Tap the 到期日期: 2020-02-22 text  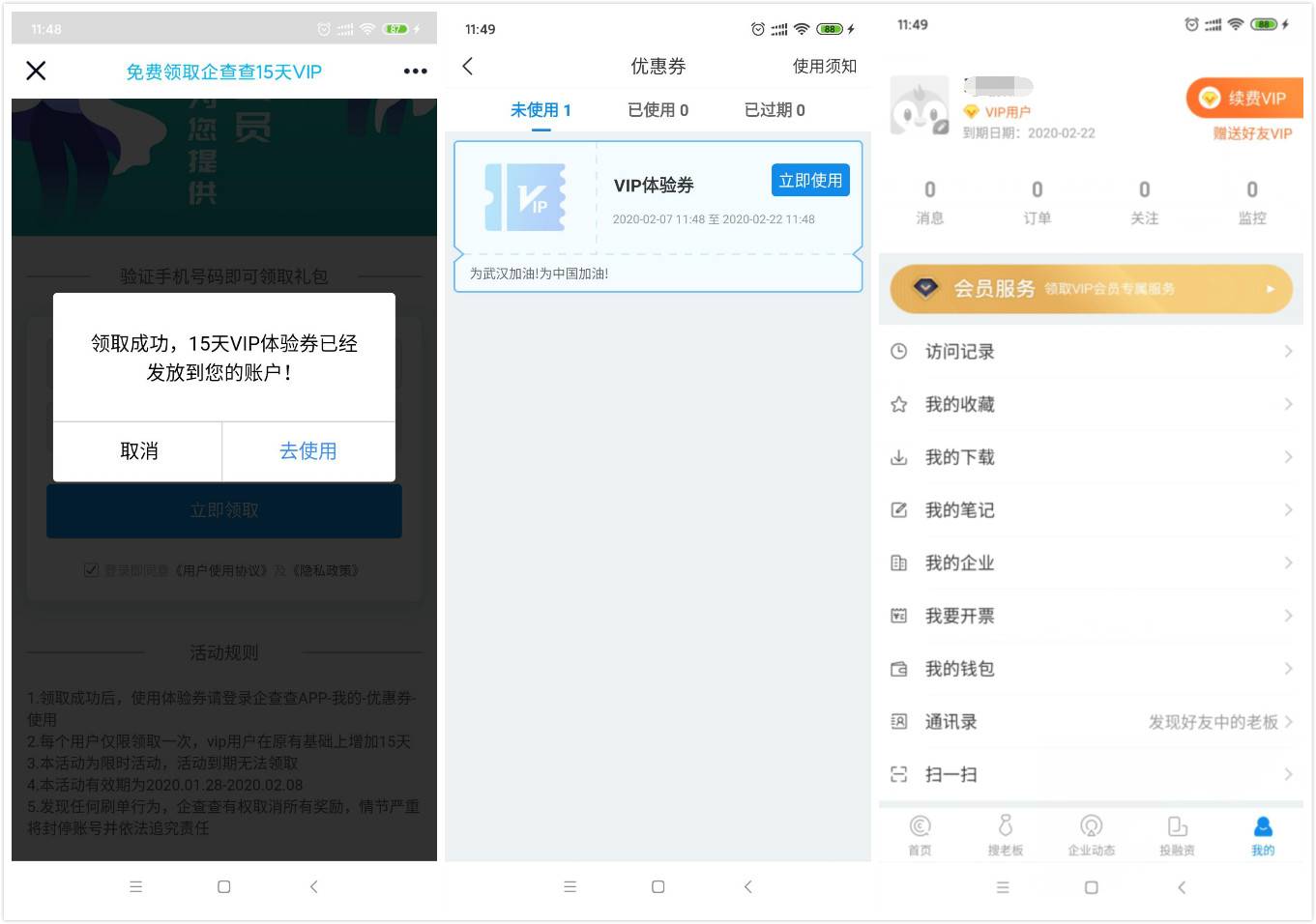1029,133
